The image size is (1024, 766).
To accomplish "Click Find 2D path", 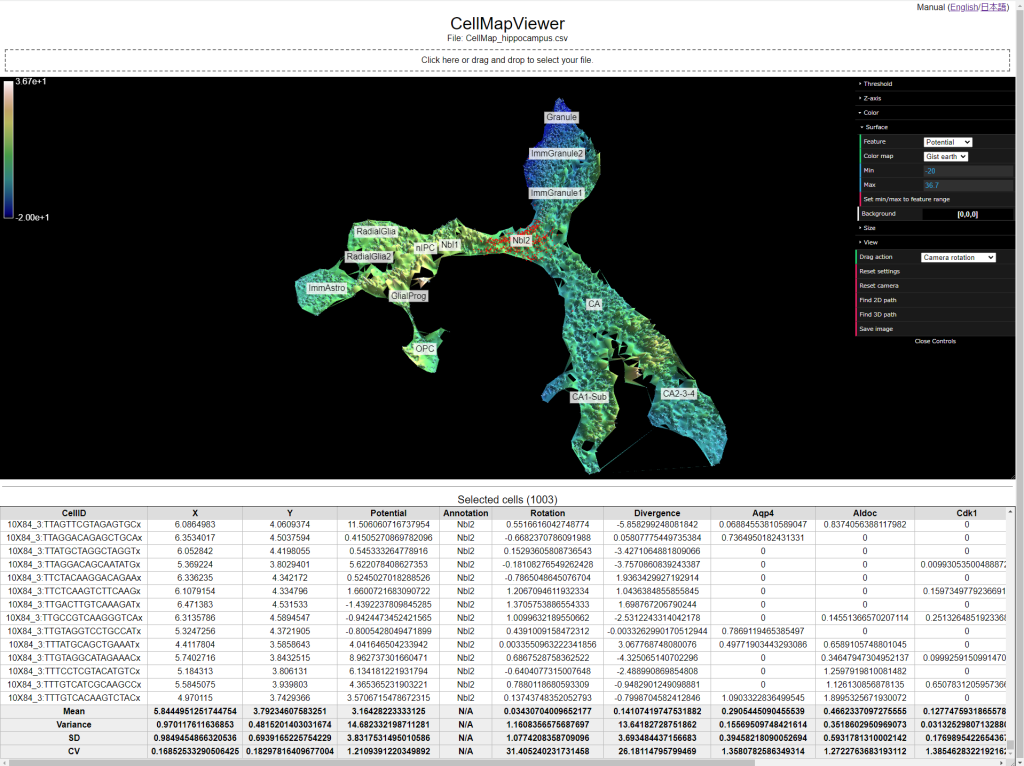I will (880, 300).
